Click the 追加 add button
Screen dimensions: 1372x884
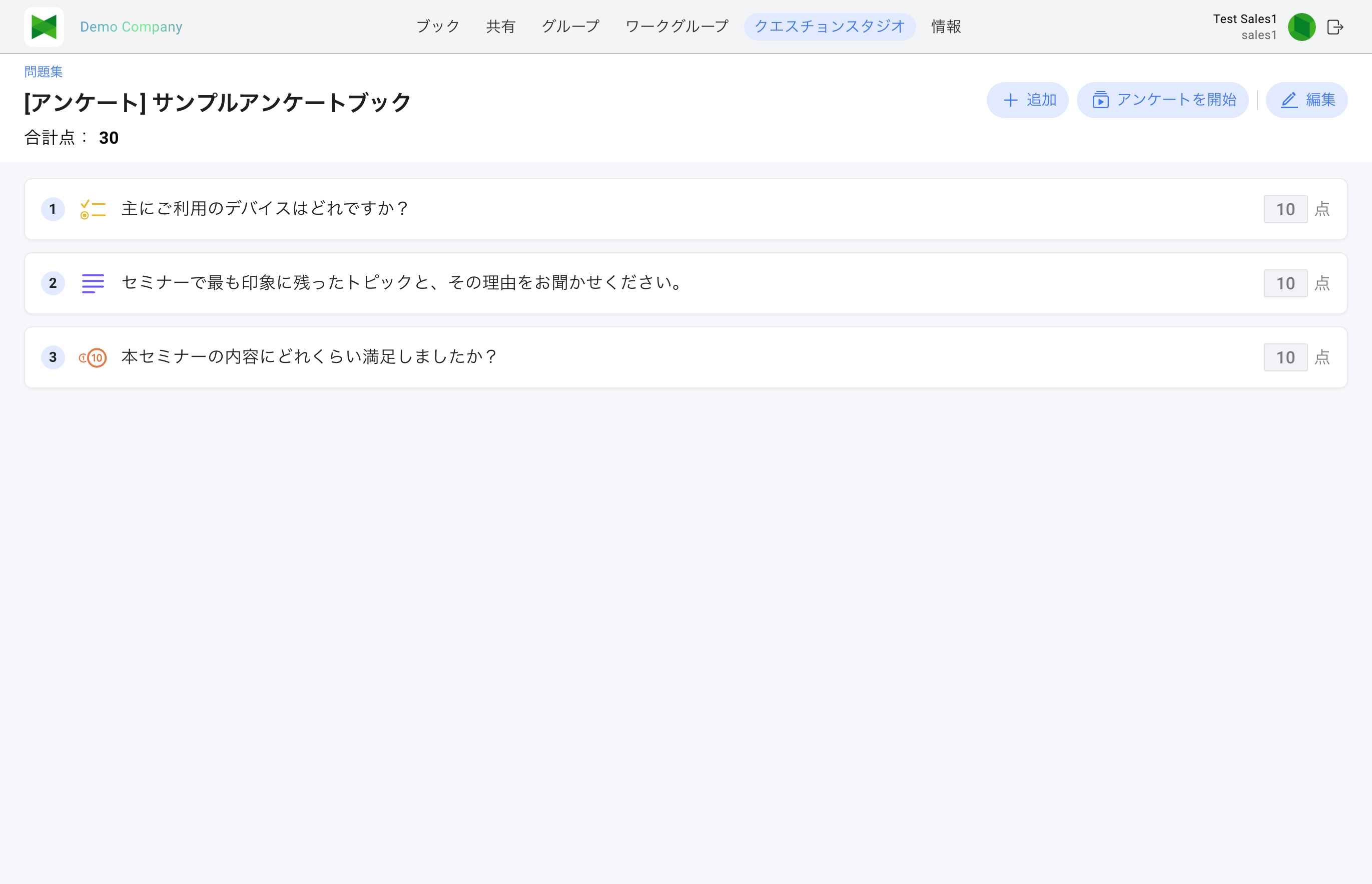(1027, 100)
